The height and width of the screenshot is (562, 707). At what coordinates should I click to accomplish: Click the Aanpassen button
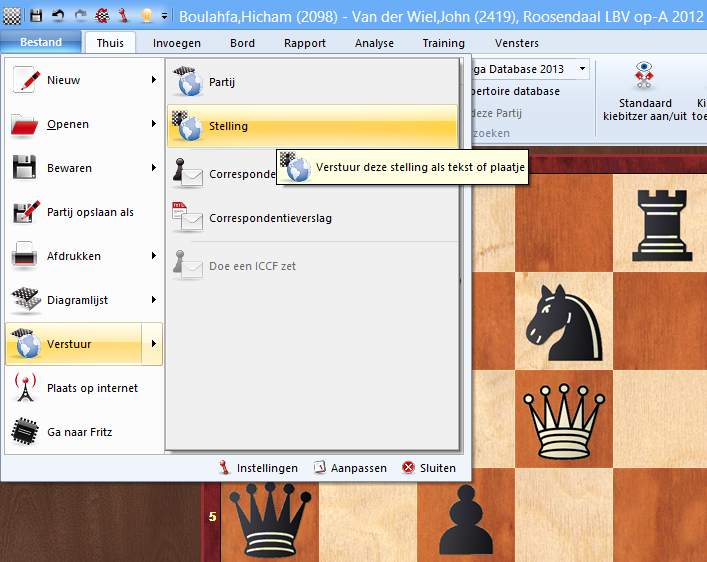click(350, 468)
